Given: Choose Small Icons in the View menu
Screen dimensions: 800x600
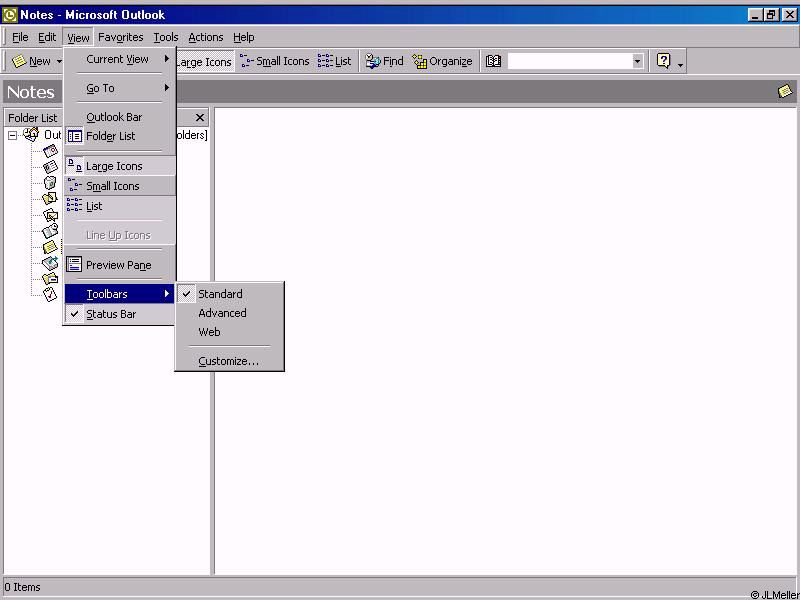Looking at the screenshot, I should (120, 186).
